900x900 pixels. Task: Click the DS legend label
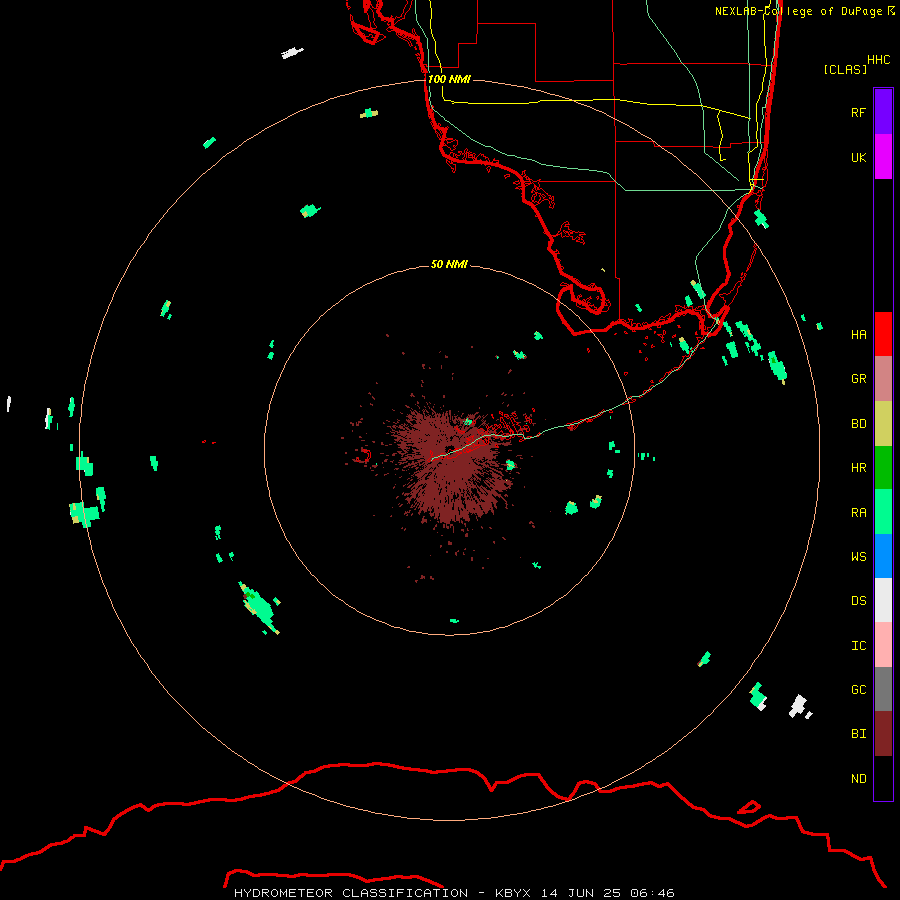pos(858,601)
